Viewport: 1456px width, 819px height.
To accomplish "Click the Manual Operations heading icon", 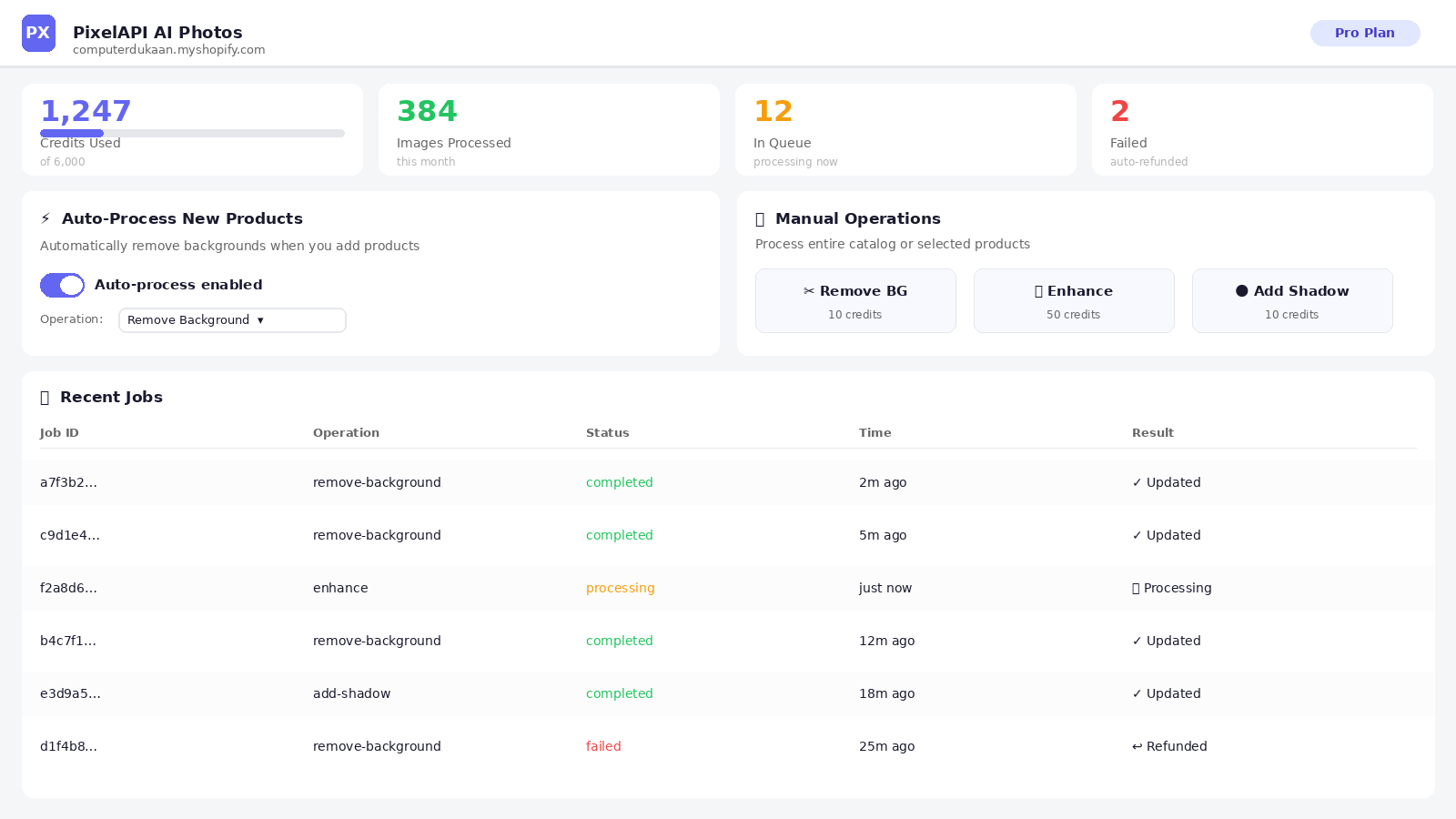I will tap(760, 219).
